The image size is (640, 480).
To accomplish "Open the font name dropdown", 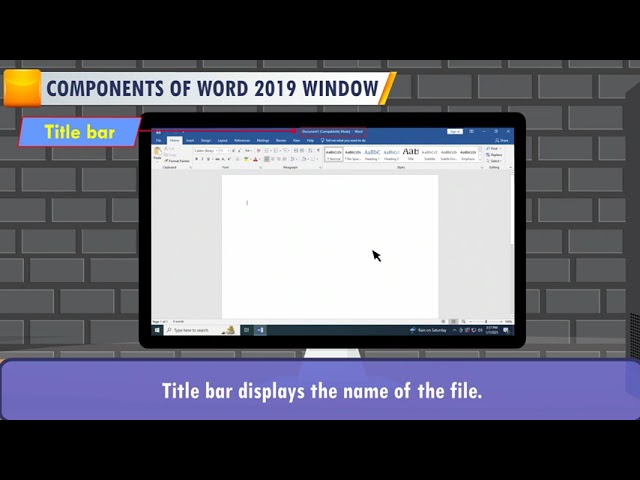I will click(217, 151).
